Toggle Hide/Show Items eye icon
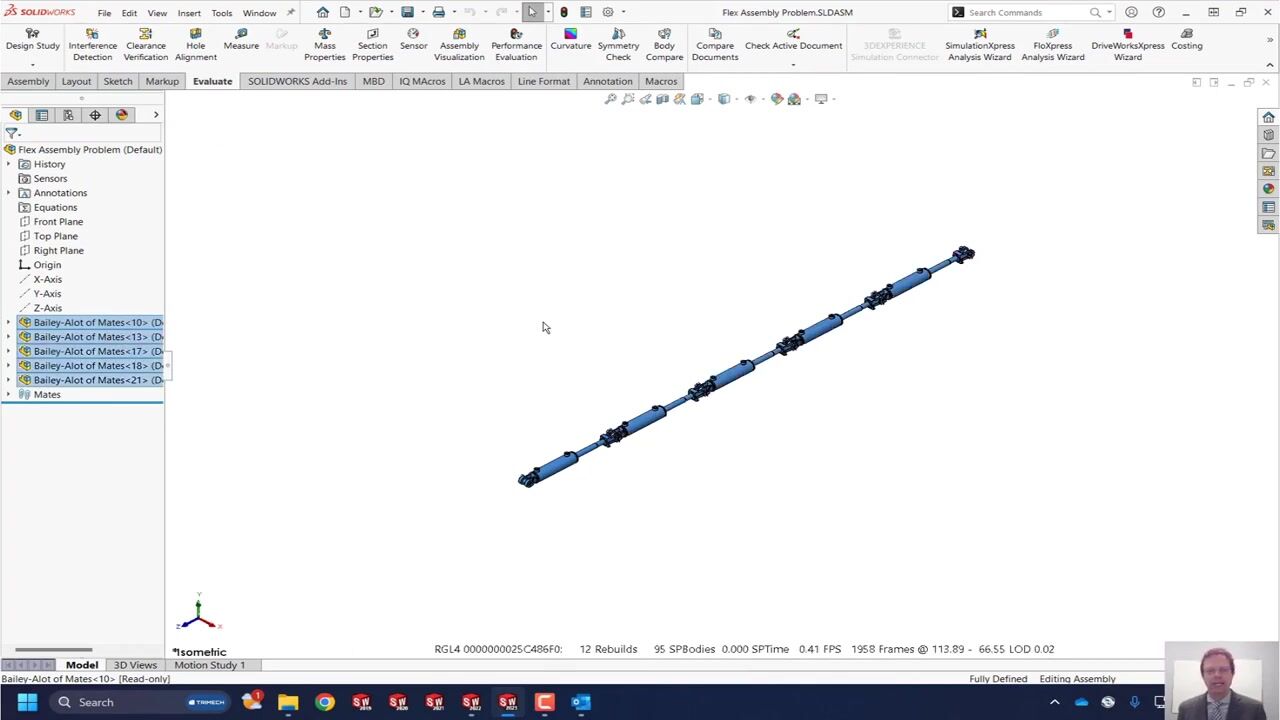This screenshot has height=720, width=1280. (750, 99)
